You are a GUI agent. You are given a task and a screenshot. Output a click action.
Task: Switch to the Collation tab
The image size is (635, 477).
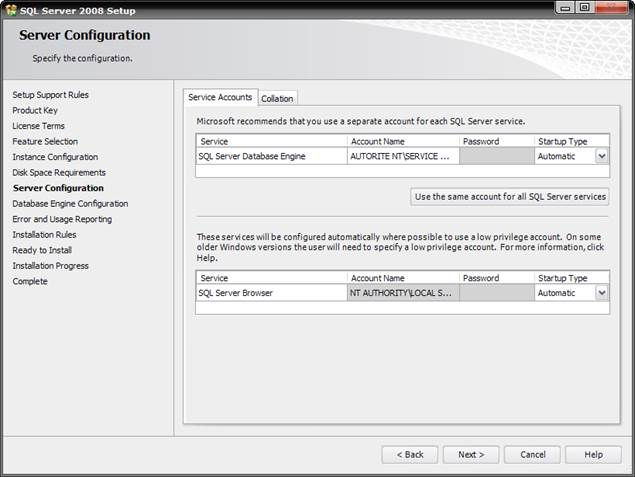click(x=277, y=98)
